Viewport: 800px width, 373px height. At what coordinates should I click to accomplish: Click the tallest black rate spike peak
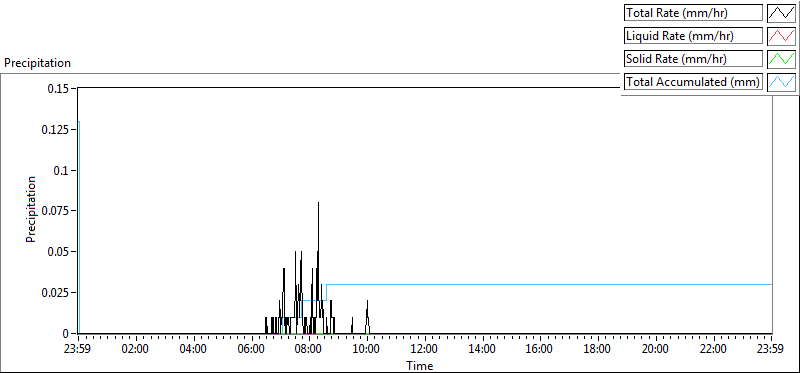coord(318,203)
